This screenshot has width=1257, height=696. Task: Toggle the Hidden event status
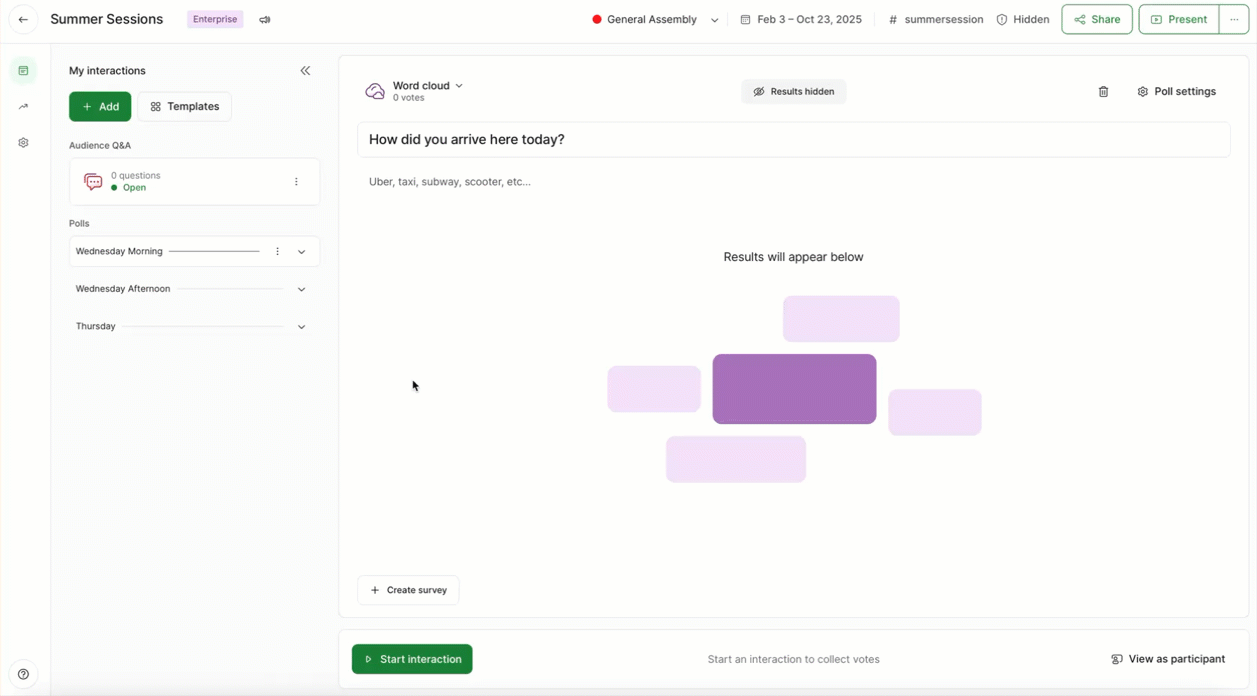click(x=1023, y=20)
